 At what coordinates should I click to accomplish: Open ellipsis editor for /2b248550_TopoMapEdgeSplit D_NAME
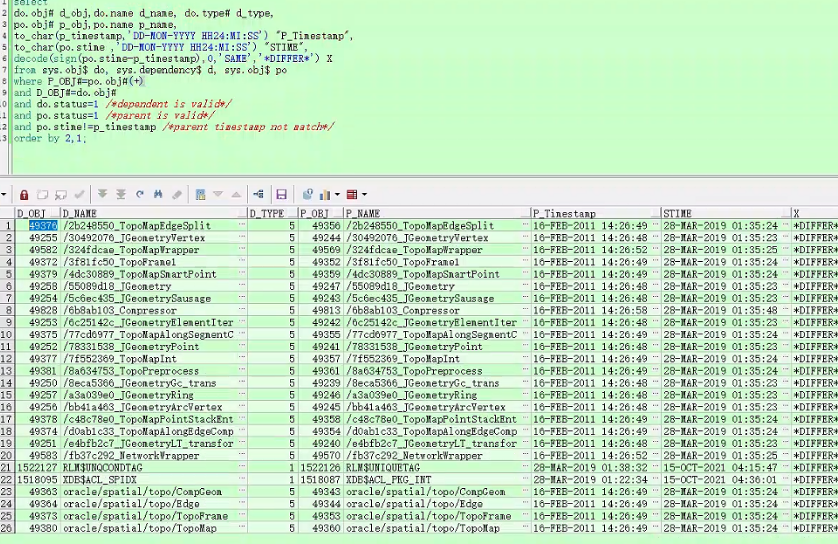coord(242,225)
